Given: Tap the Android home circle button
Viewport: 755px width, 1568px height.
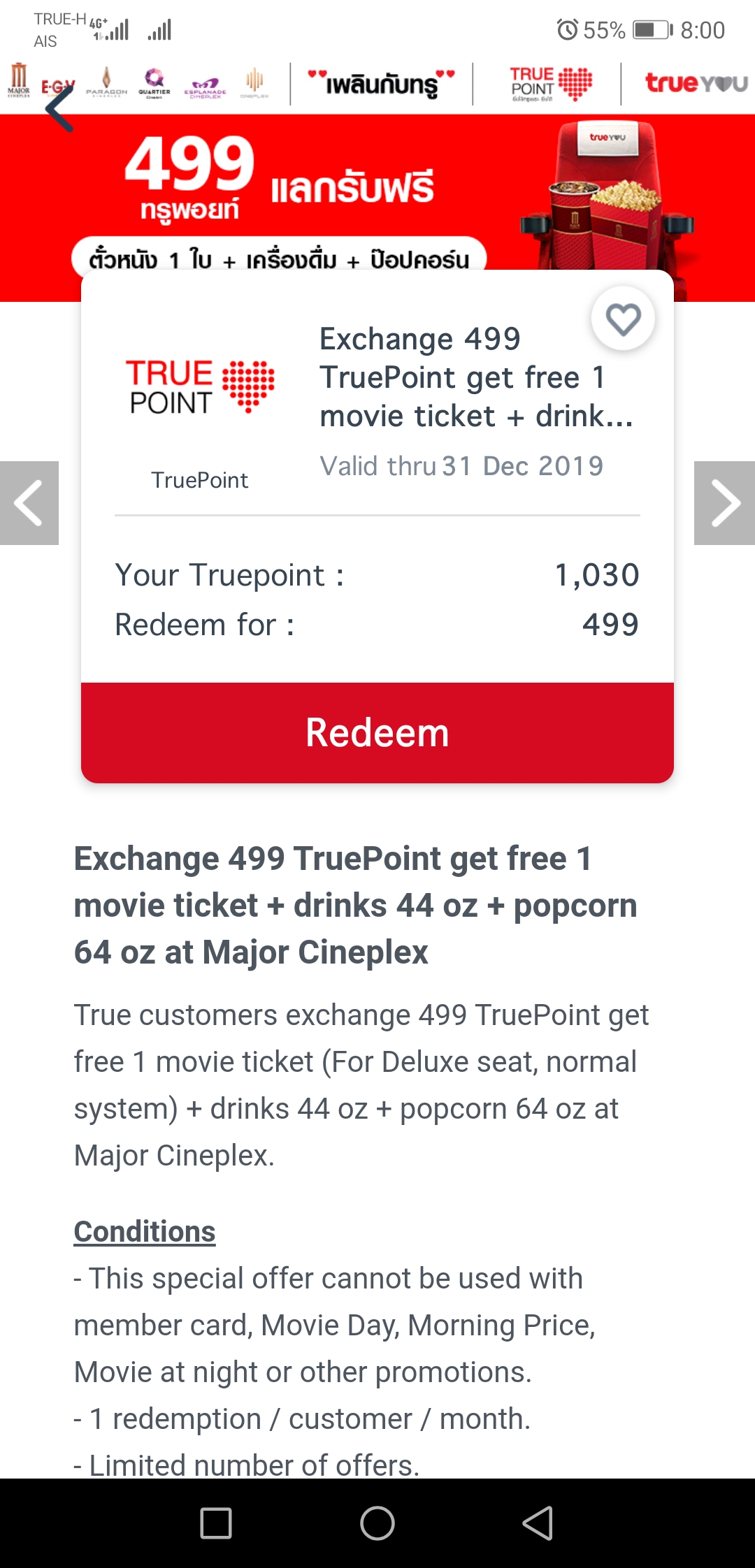Looking at the screenshot, I should pos(377,1523).
